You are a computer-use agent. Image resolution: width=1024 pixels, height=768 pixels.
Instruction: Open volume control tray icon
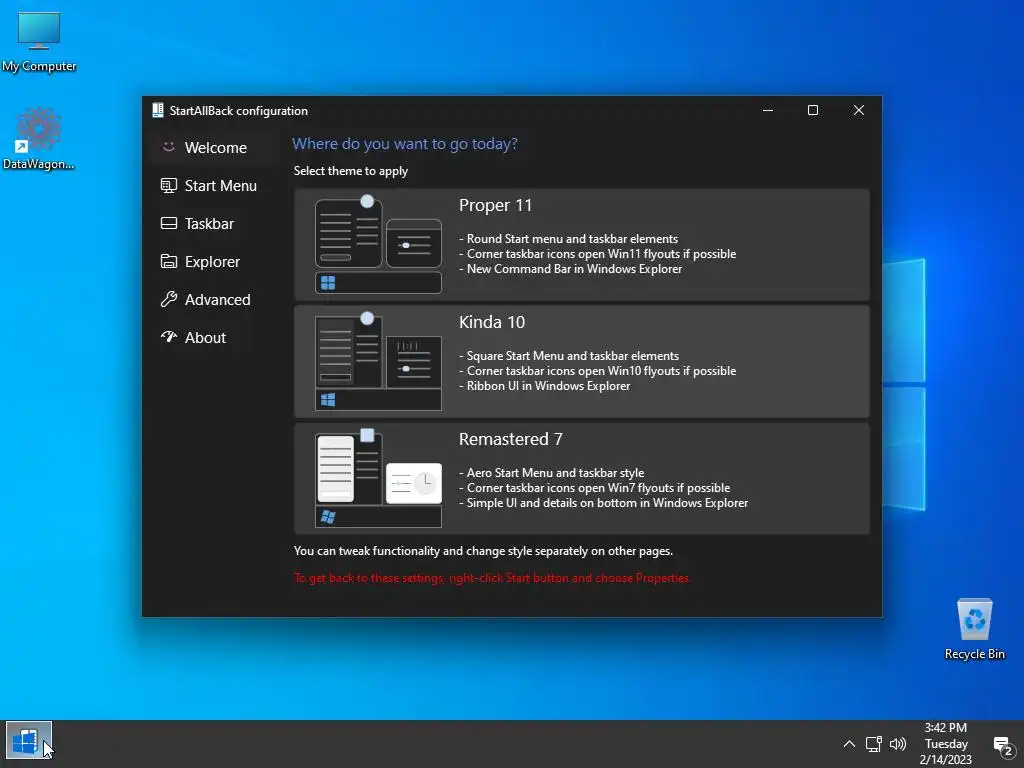click(898, 744)
